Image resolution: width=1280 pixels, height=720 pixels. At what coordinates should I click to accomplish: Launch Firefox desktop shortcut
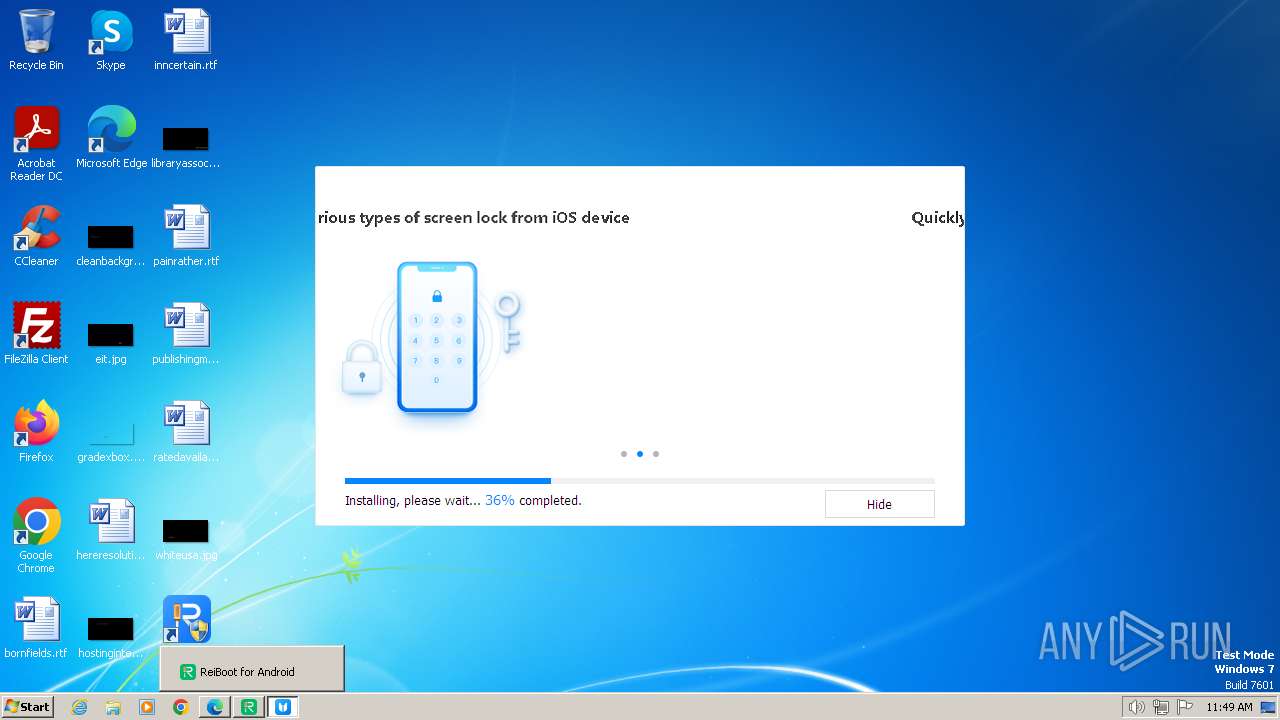[36, 432]
